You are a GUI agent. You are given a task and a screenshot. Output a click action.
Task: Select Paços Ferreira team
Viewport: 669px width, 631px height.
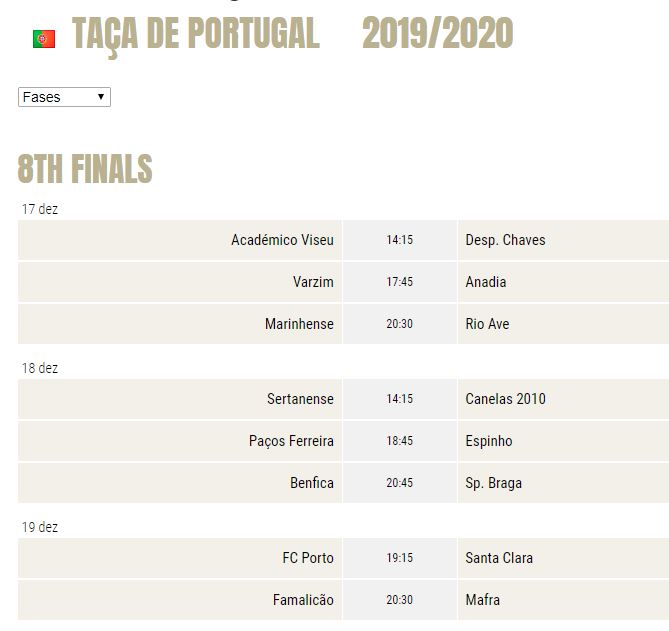point(291,440)
